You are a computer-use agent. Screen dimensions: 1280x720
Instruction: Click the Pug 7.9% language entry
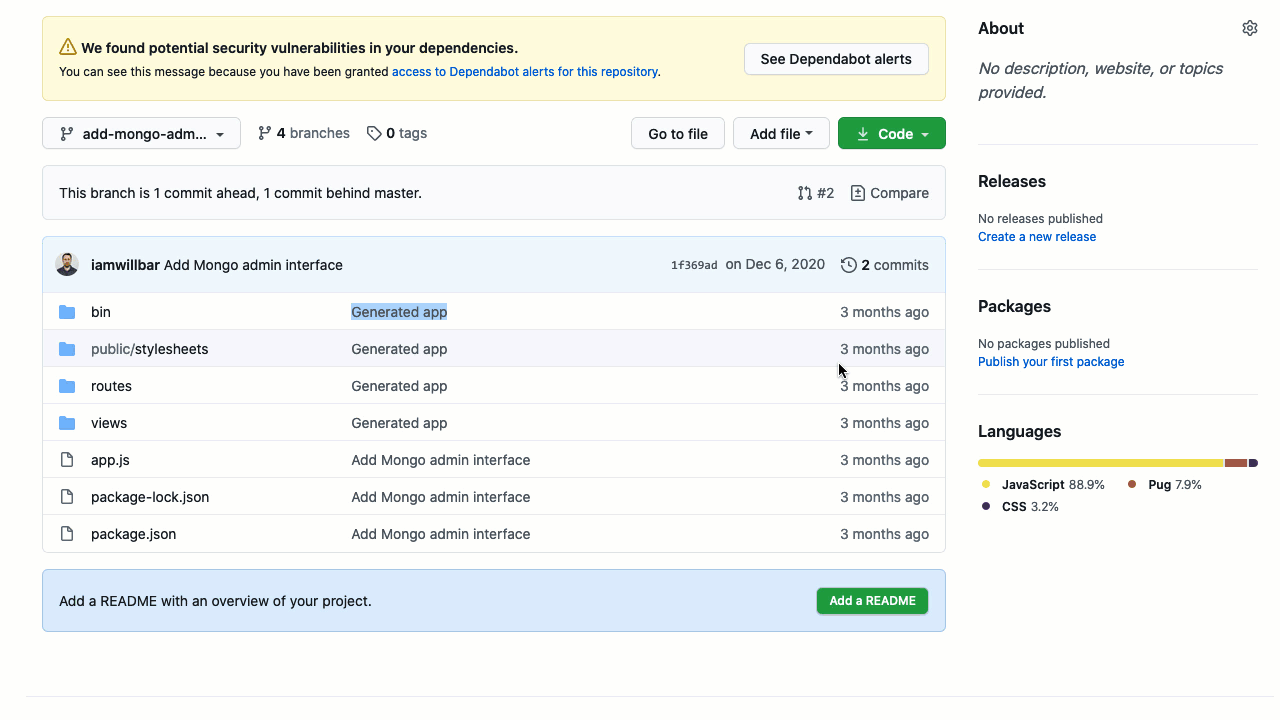(1165, 485)
